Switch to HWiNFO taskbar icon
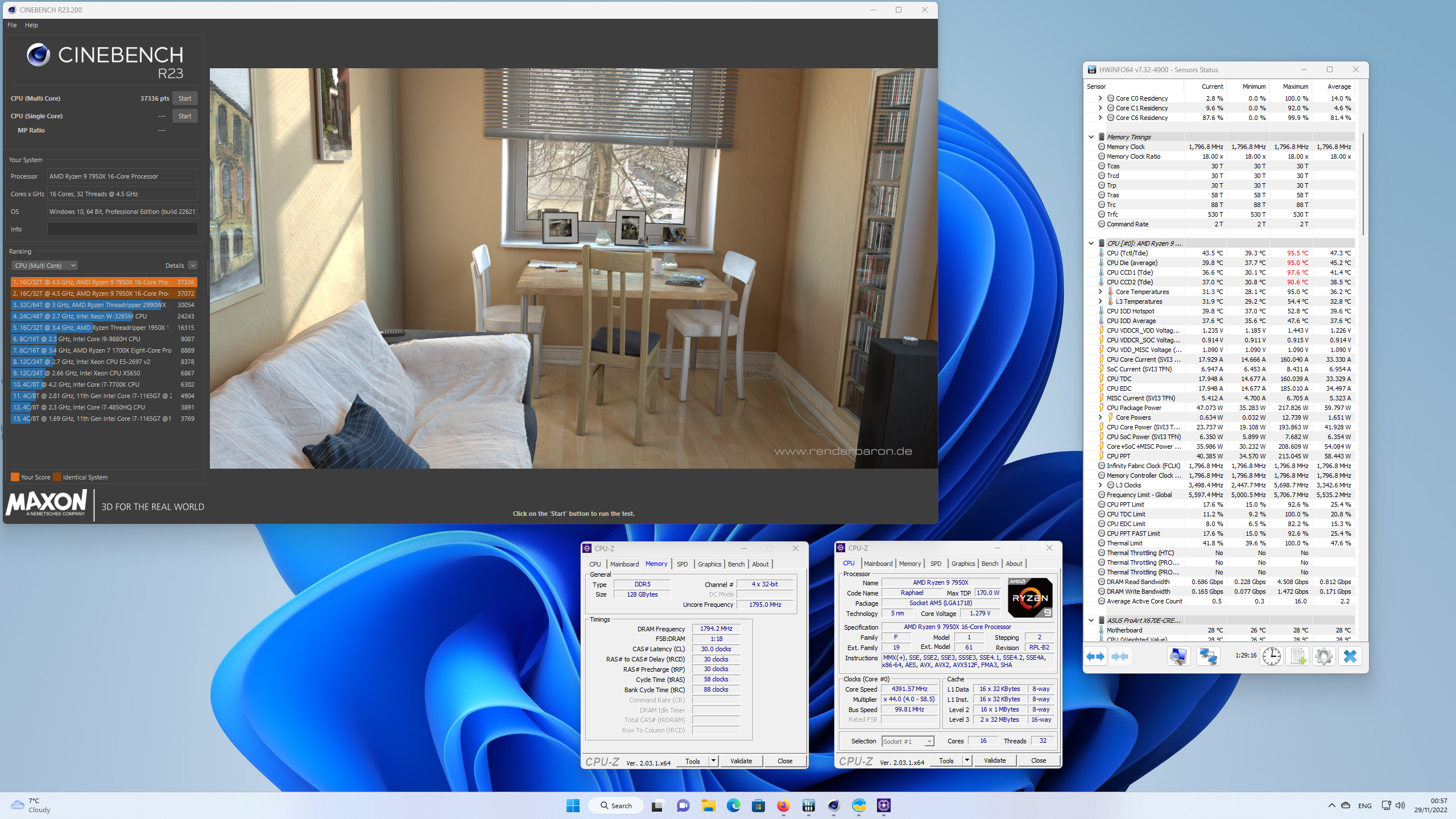 click(809, 805)
